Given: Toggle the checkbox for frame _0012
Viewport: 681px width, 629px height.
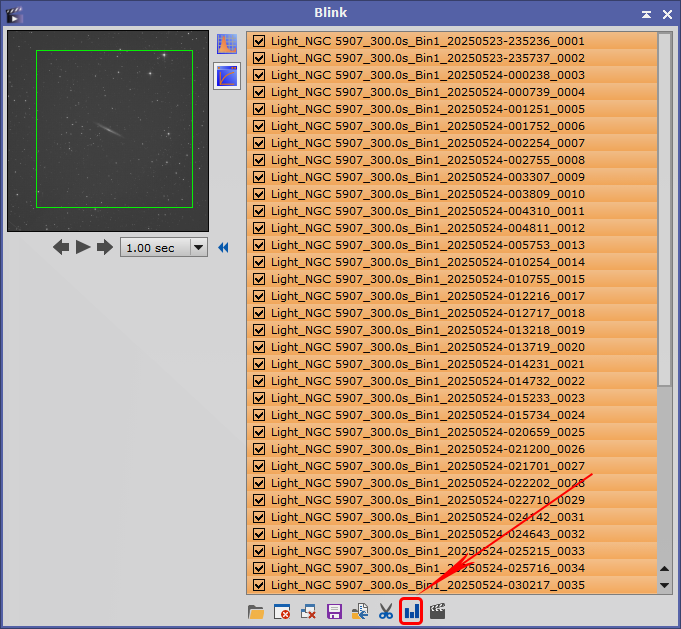Looking at the screenshot, I should [x=259, y=228].
